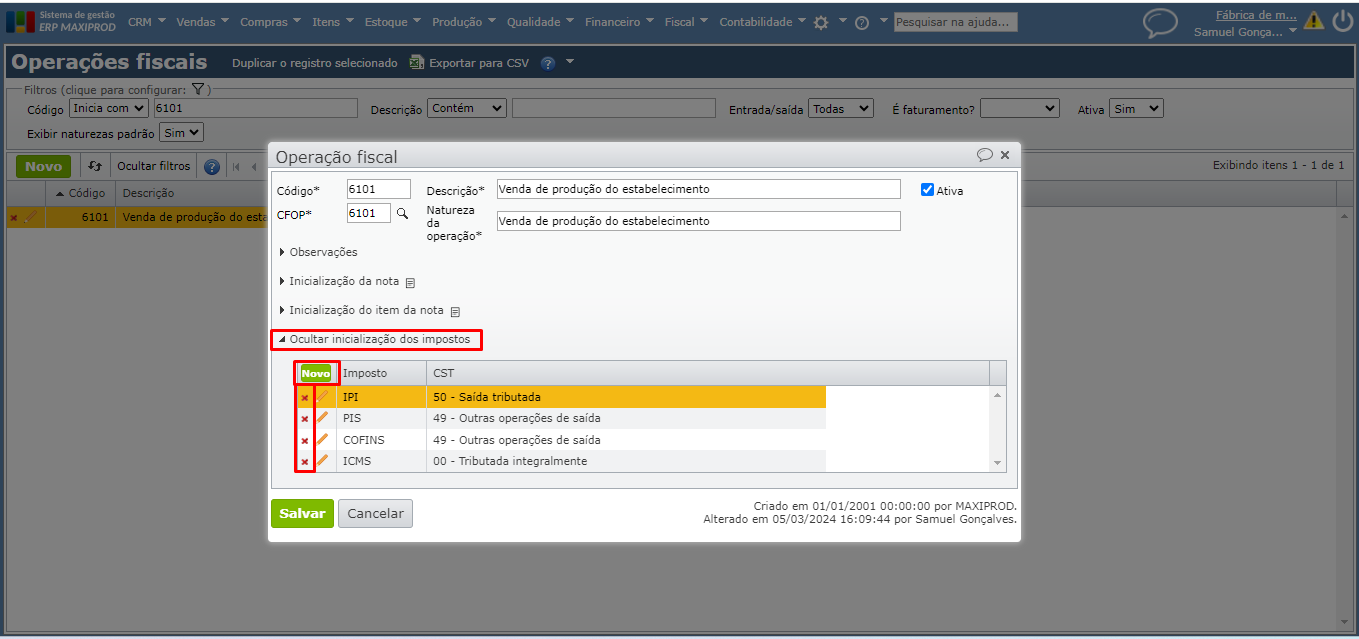Expand Inicialização da nota section

[x=339, y=281]
